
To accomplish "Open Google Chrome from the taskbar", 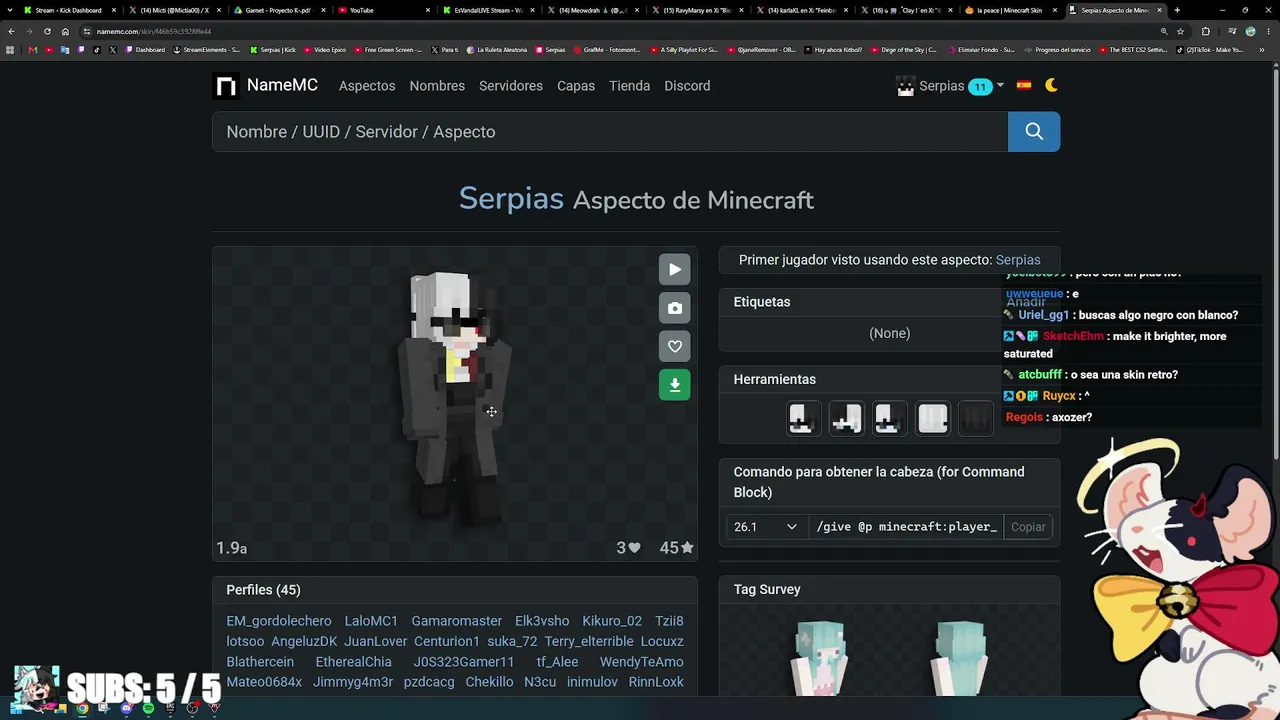I will coord(82,708).
